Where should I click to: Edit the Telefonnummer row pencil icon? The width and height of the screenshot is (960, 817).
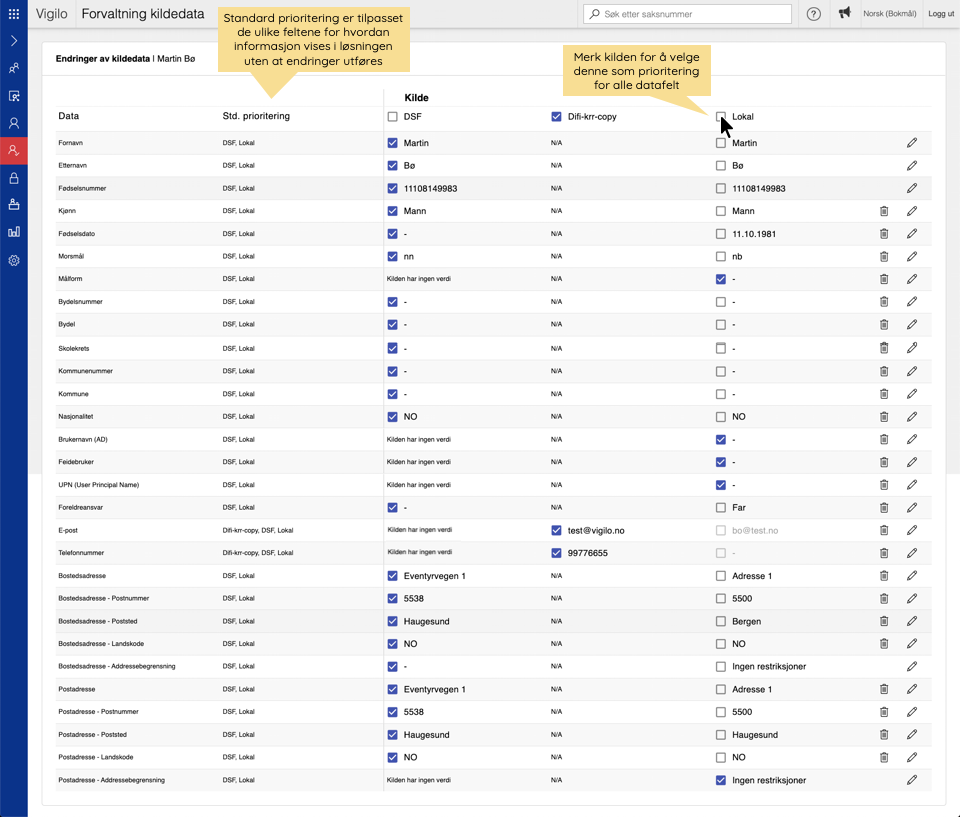coord(912,552)
